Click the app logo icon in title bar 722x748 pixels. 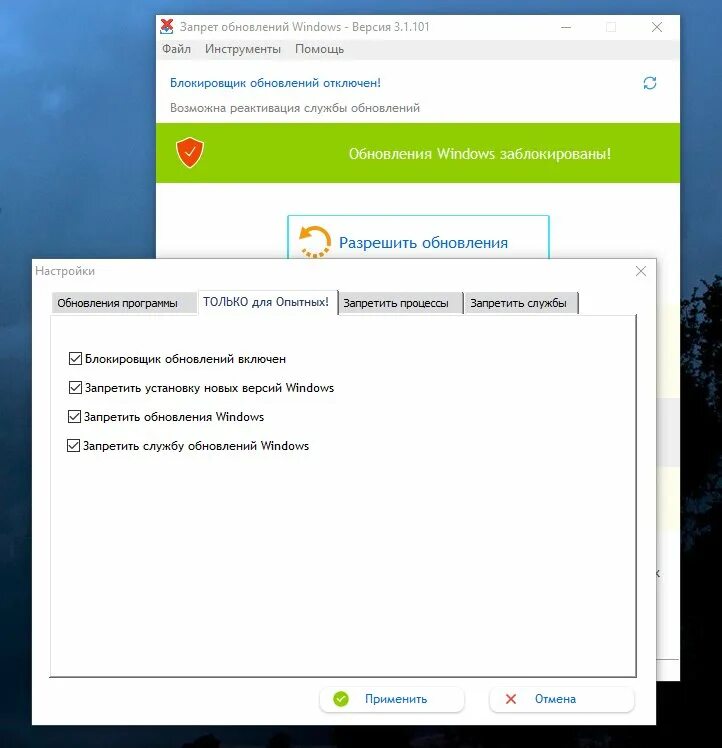(x=167, y=27)
